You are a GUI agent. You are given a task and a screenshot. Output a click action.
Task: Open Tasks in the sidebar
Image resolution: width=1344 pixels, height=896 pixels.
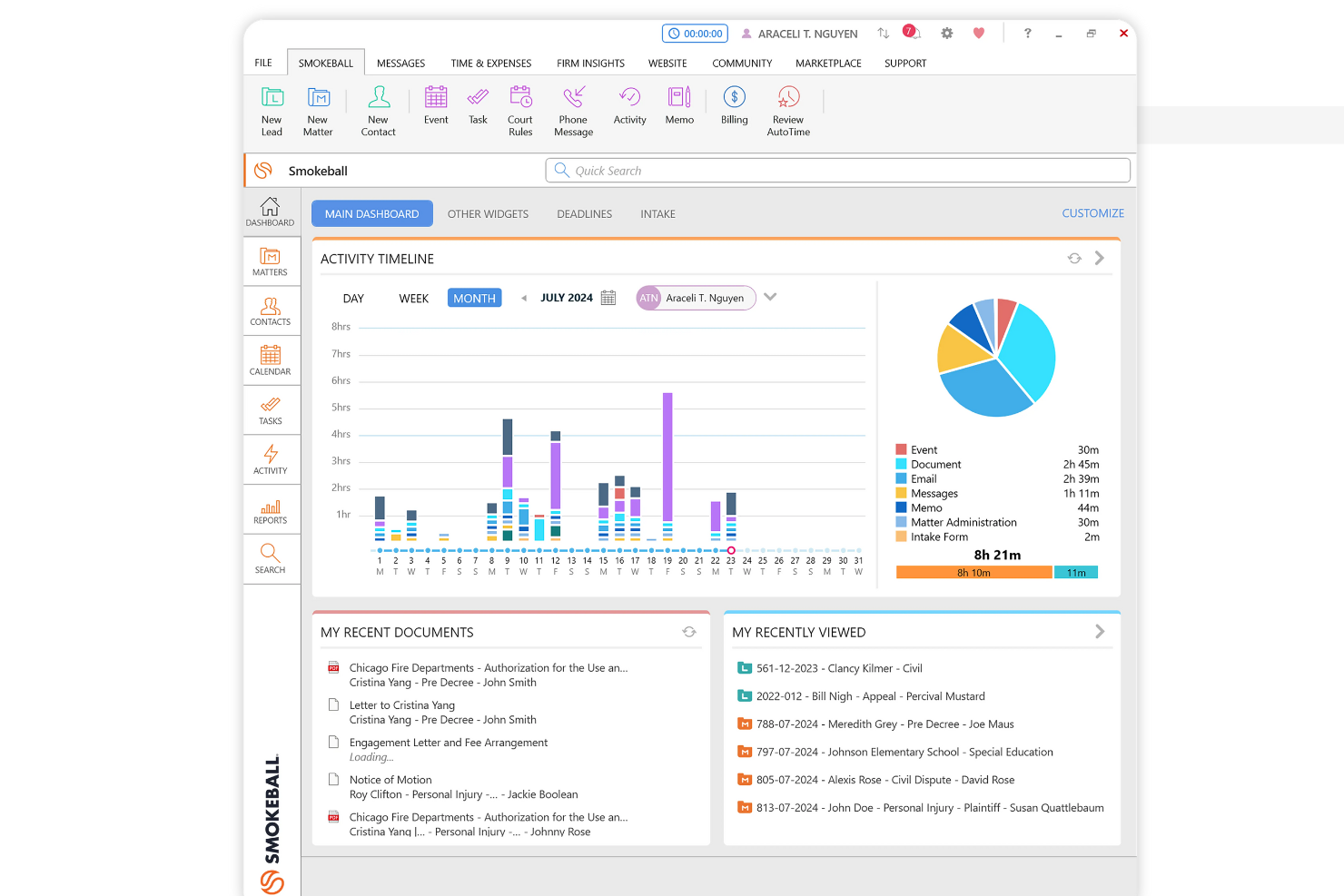(271, 410)
